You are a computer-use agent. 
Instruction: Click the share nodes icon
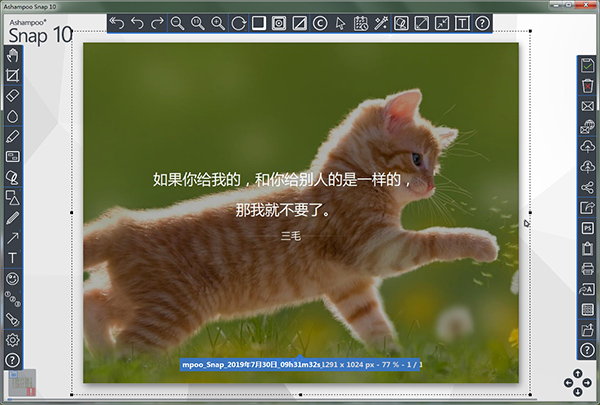pyautogui.click(x=587, y=188)
